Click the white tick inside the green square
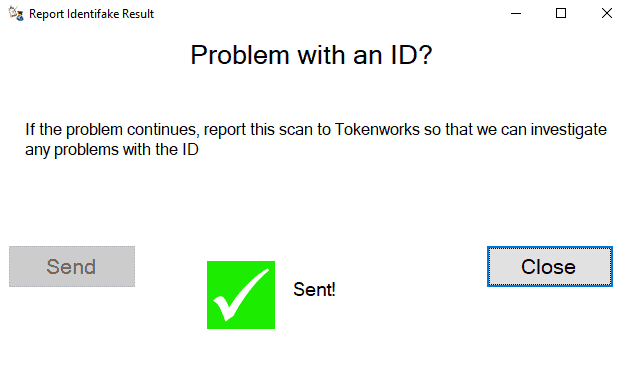This screenshot has height=383, width=630. click(241, 295)
